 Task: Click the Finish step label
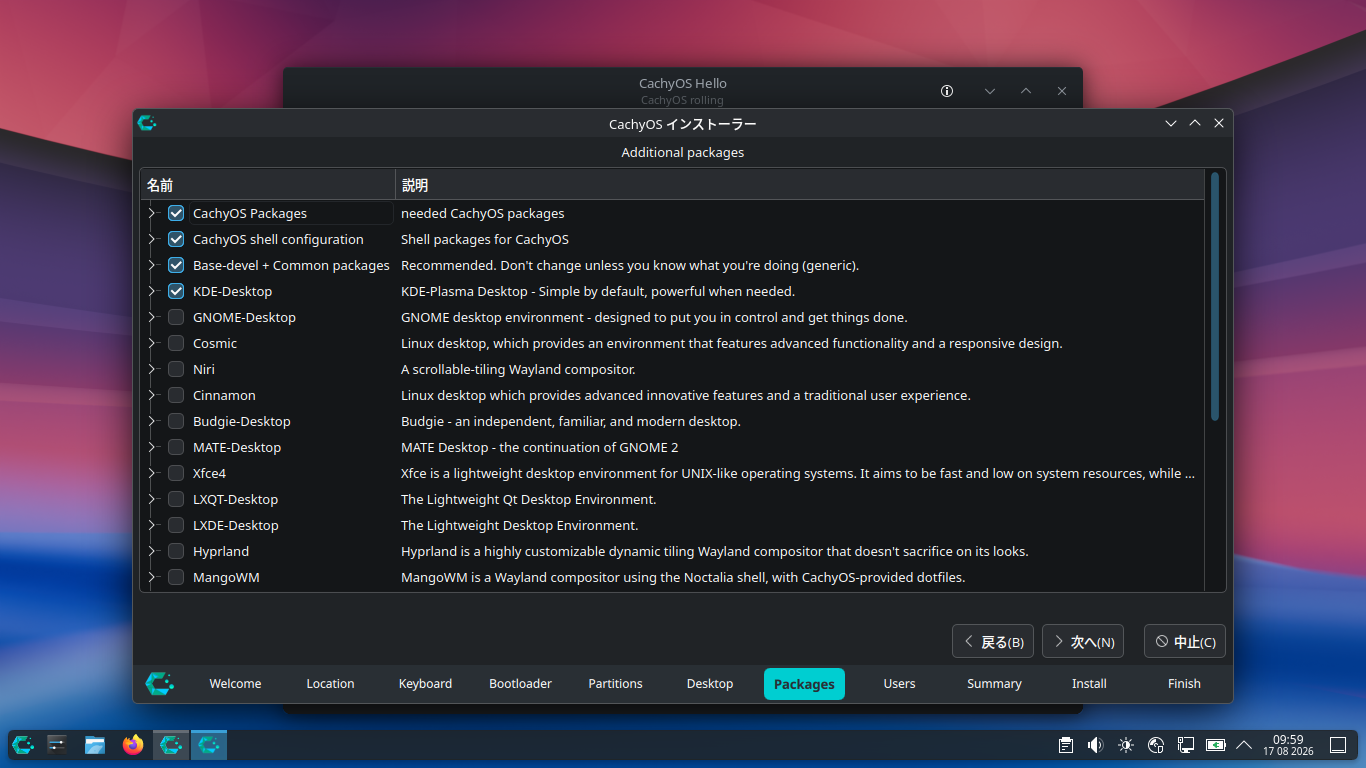pyautogui.click(x=1184, y=684)
